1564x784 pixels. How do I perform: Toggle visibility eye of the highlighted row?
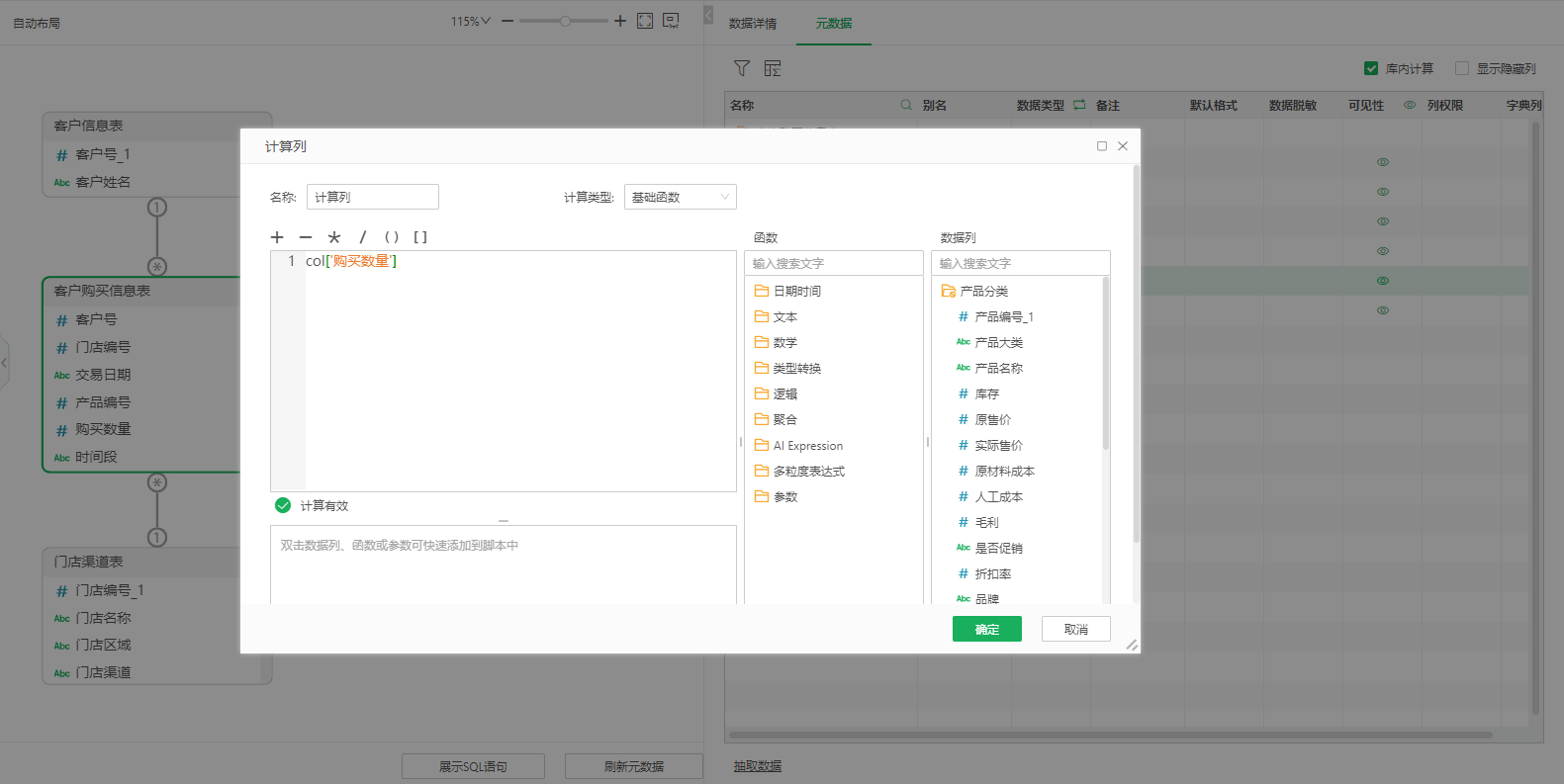pos(1383,281)
